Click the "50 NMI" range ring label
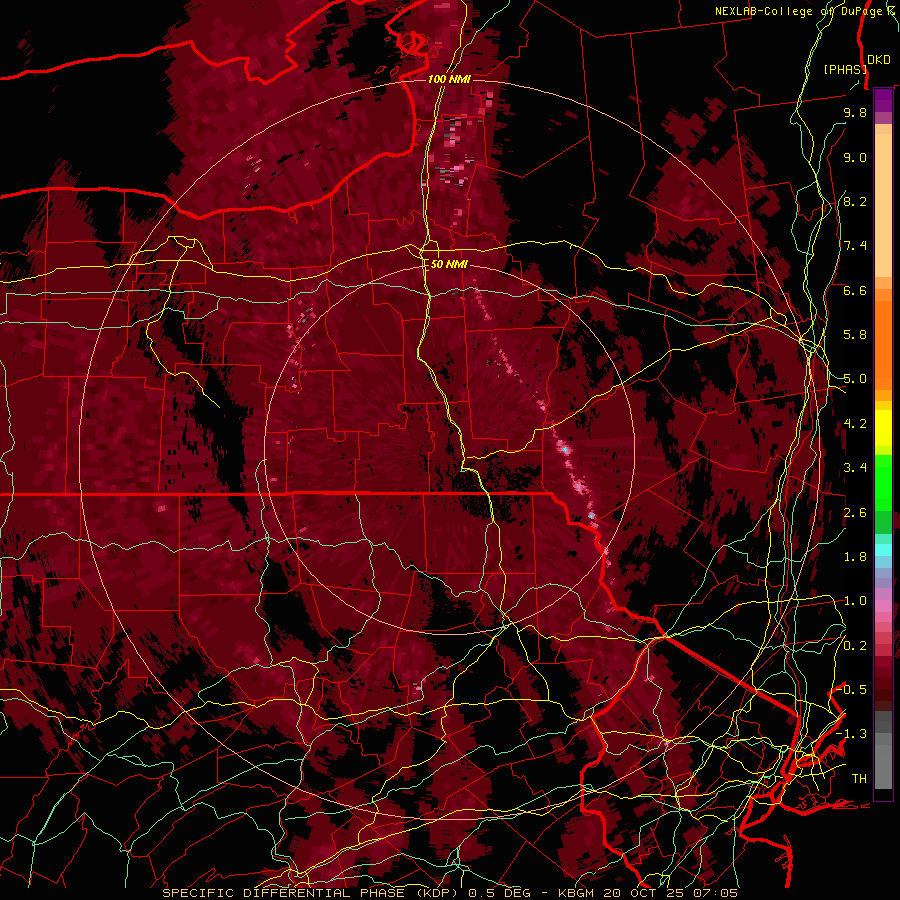 pos(449,264)
